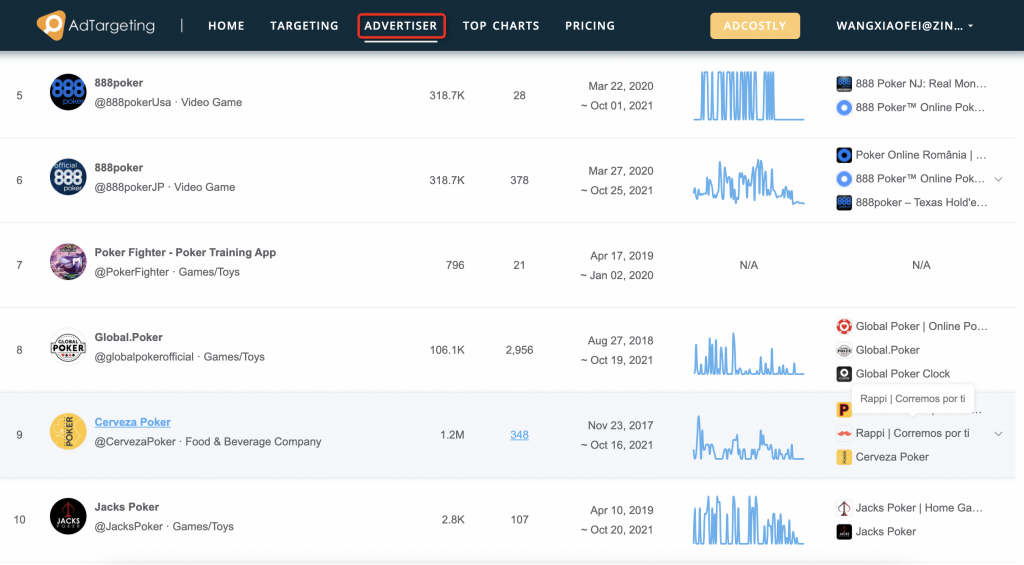Open the 888pokerUsa advertiser avatar
The width and height of the screenshot is (1024, 565).
point(68,92)
